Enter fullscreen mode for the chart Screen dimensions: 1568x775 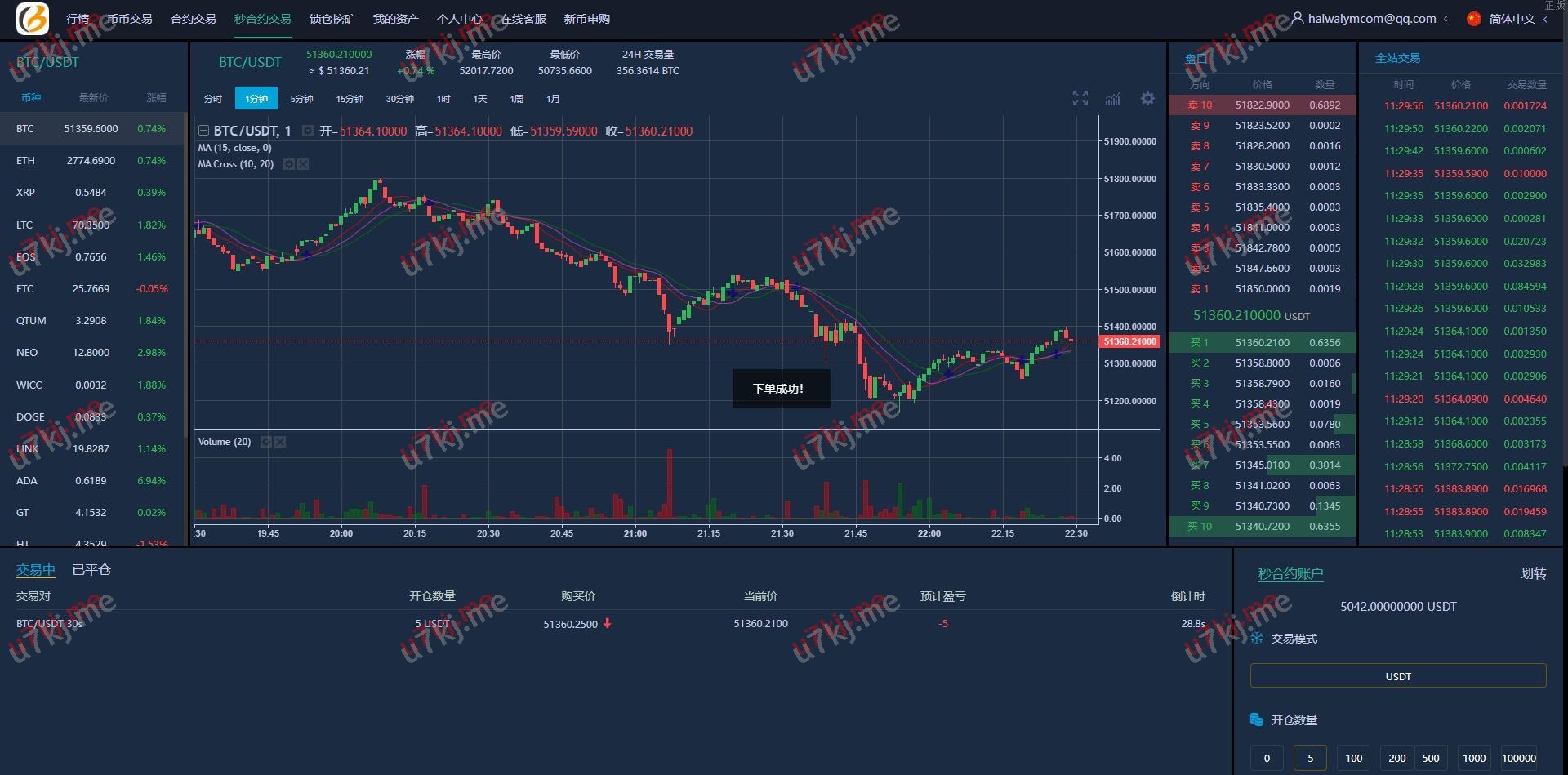[x=1080, y=99]
